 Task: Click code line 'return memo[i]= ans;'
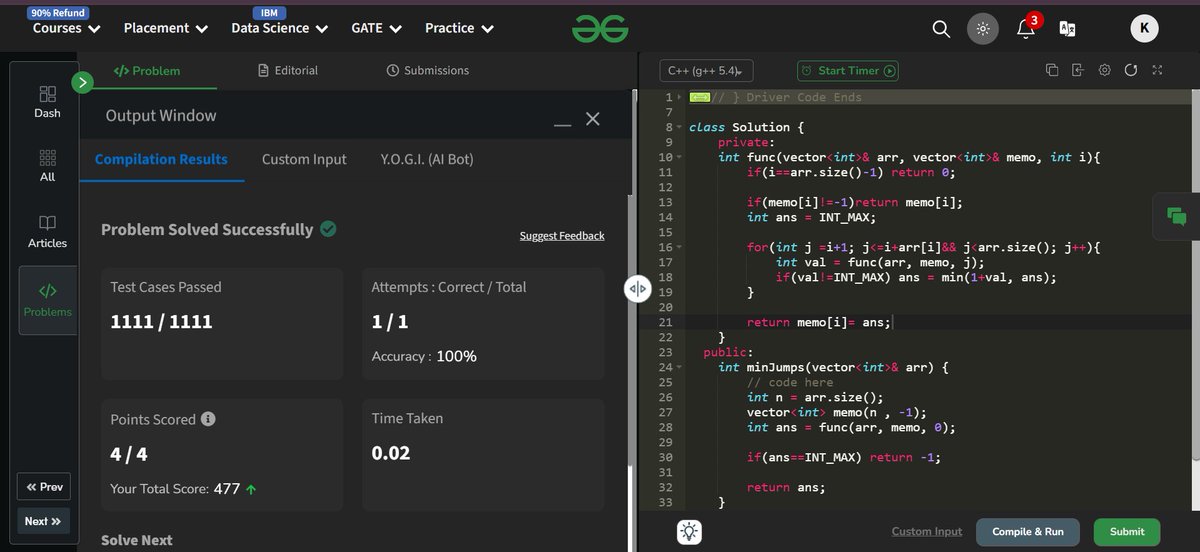coord(818,322)
